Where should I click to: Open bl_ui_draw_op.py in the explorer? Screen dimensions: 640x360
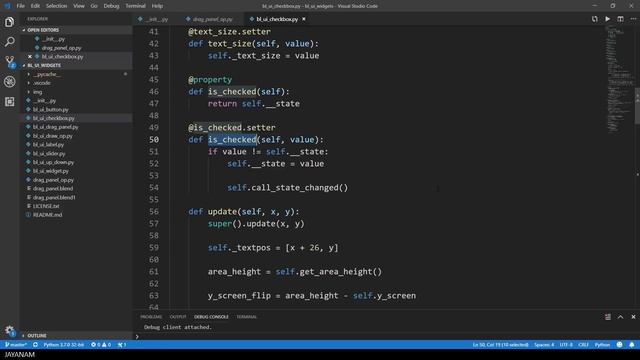point(53,136)
